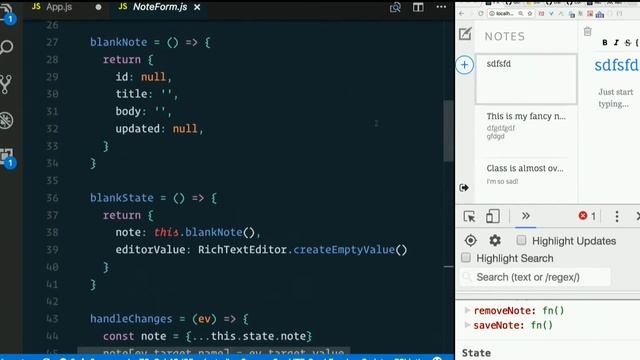Viewport: 640px width, 360px height.
Task: Split the editor with the split icon
Action: point(418,7)
